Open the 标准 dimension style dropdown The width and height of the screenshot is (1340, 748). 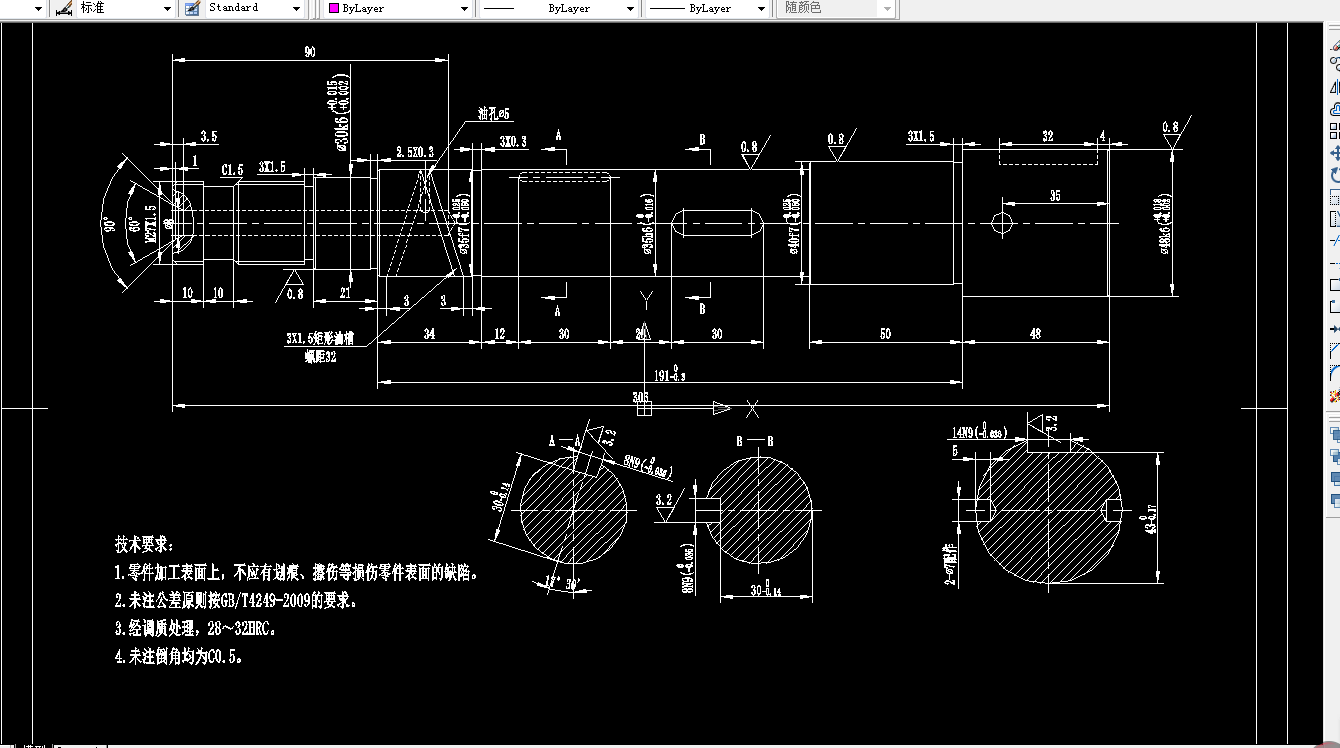tap(126, 8)
